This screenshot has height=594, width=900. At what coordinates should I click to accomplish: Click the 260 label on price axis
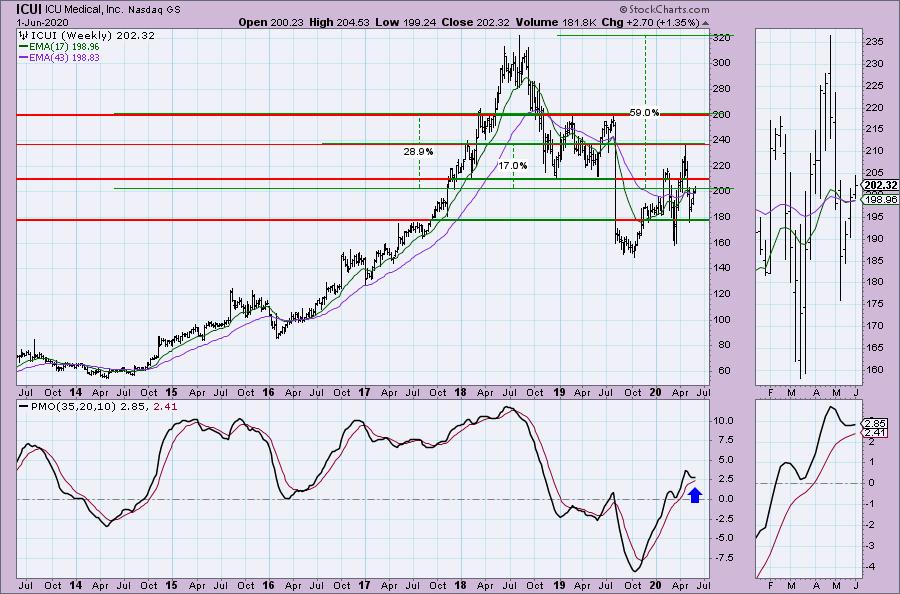coord(722,114)
